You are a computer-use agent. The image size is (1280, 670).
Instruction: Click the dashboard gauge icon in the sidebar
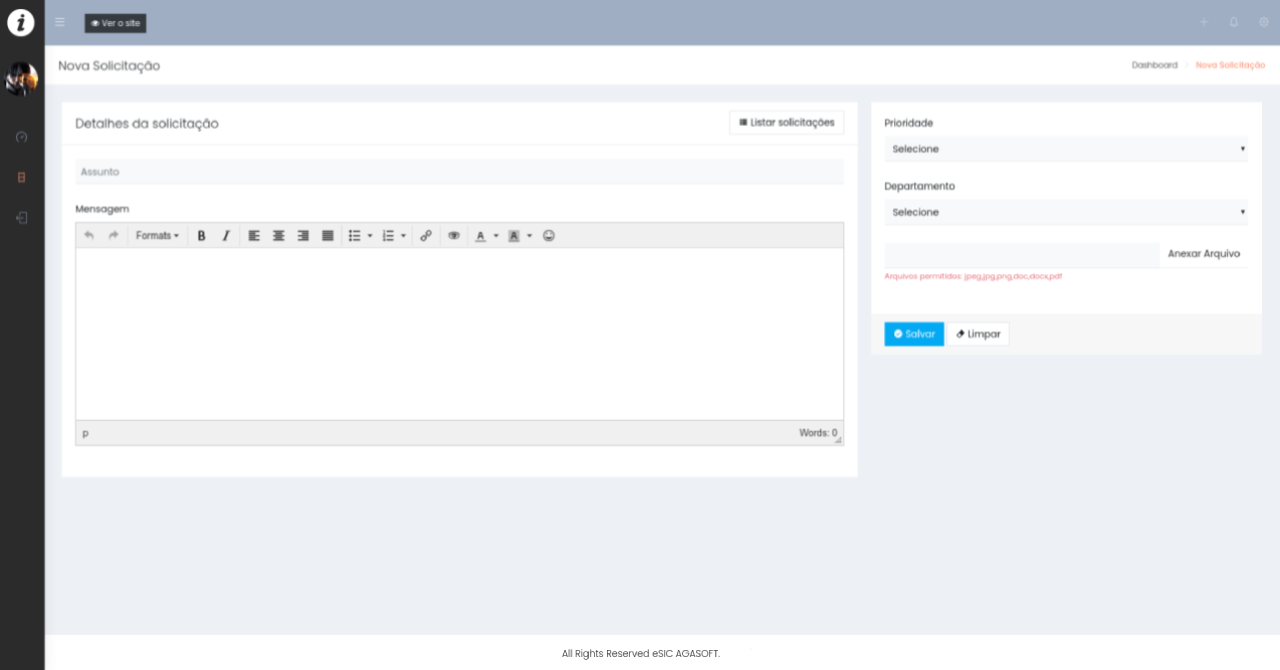click(22, 136)
